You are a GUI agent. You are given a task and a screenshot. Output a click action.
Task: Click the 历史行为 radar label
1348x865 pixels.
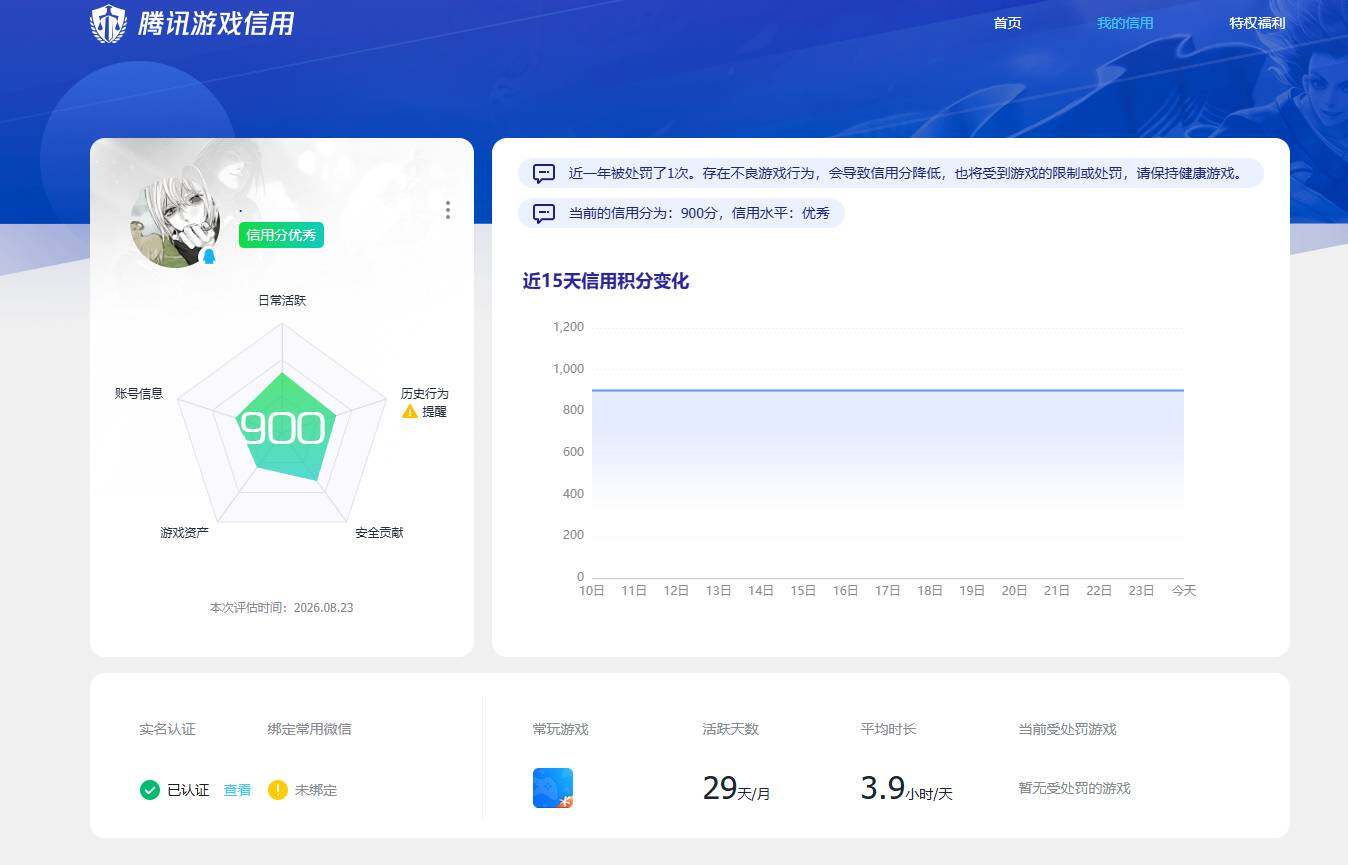pos(425,393)
